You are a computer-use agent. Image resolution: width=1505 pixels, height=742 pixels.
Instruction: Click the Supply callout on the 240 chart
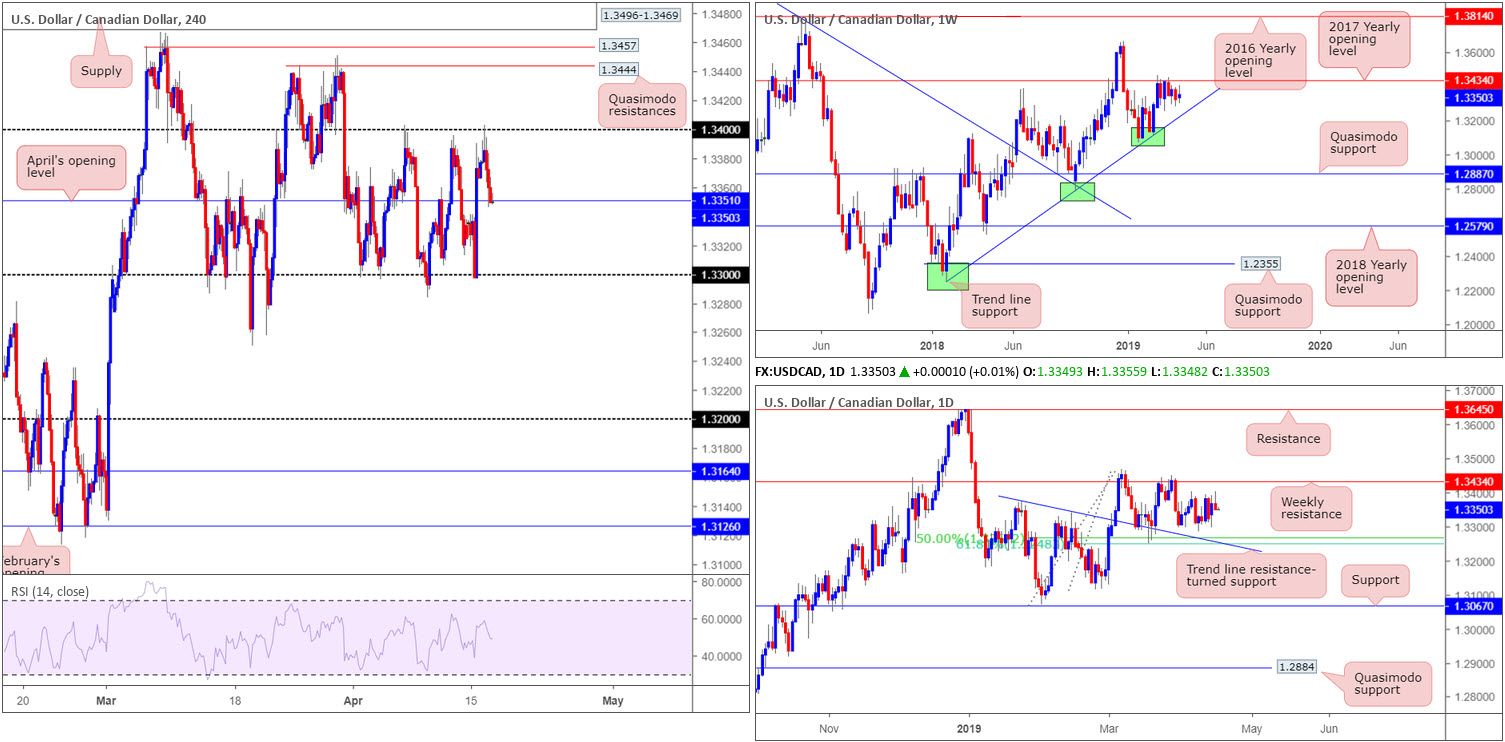[x=102, y=71]
